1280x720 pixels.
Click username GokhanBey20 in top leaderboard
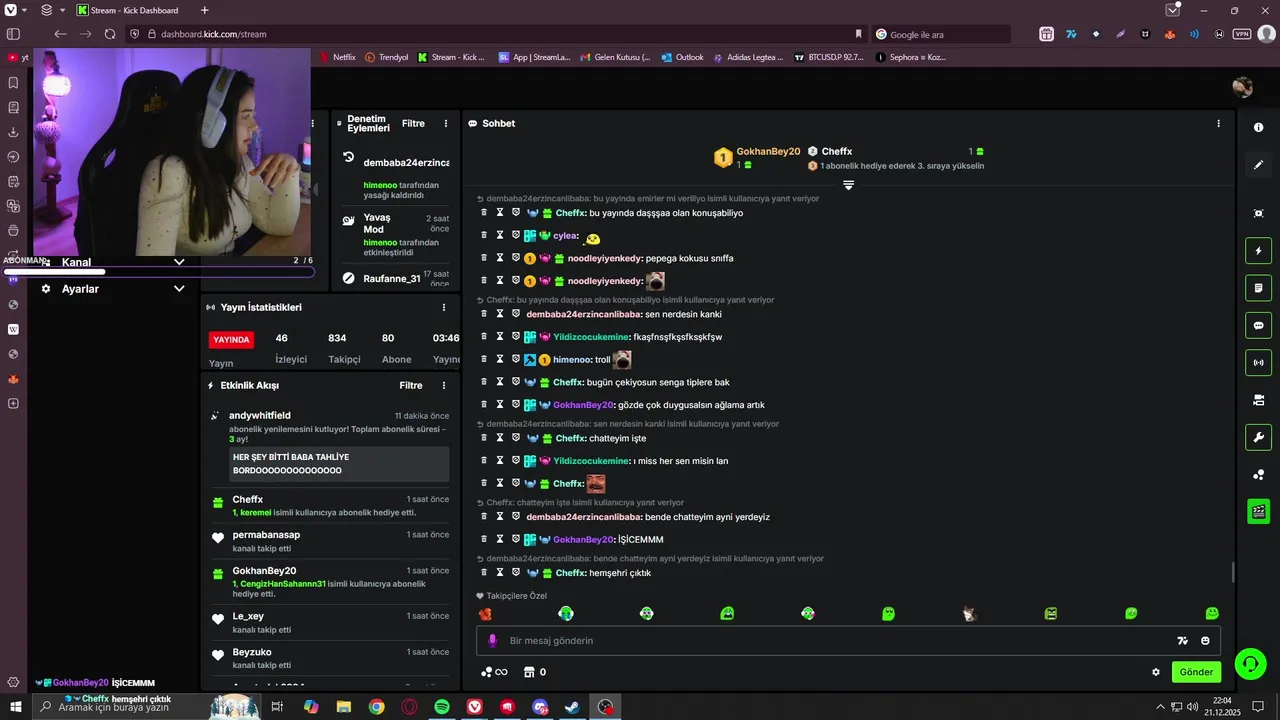[x=768, y=152]
